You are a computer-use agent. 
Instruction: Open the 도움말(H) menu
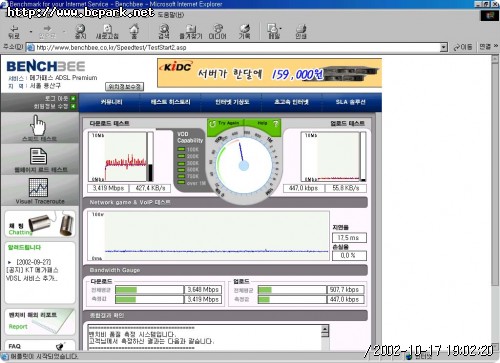click(171, 15)
